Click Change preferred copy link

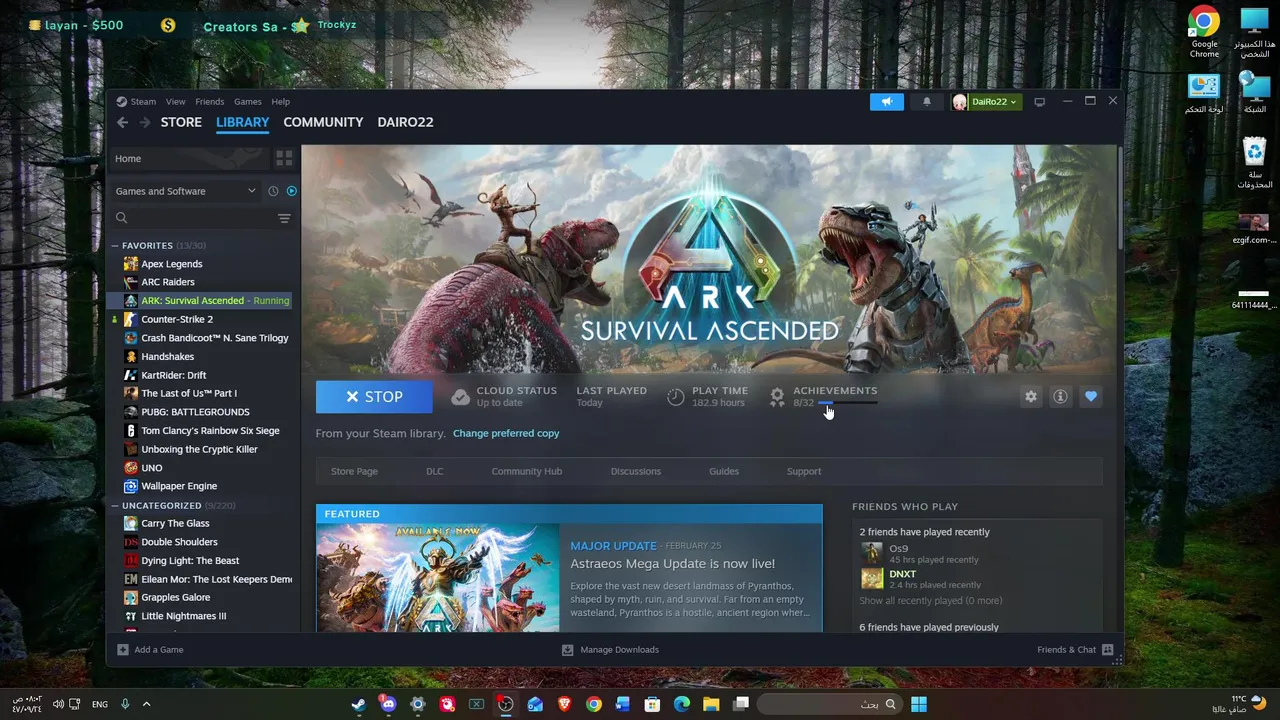[x=506, y=433]
